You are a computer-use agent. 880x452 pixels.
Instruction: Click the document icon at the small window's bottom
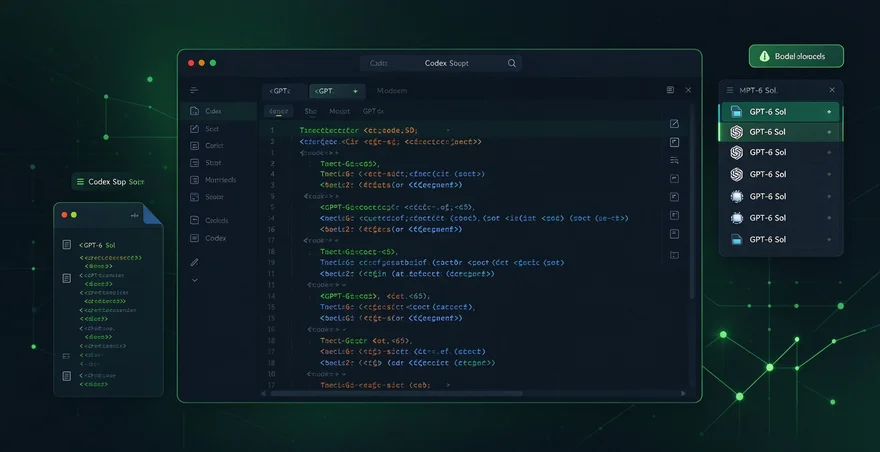tap(67, 376)
